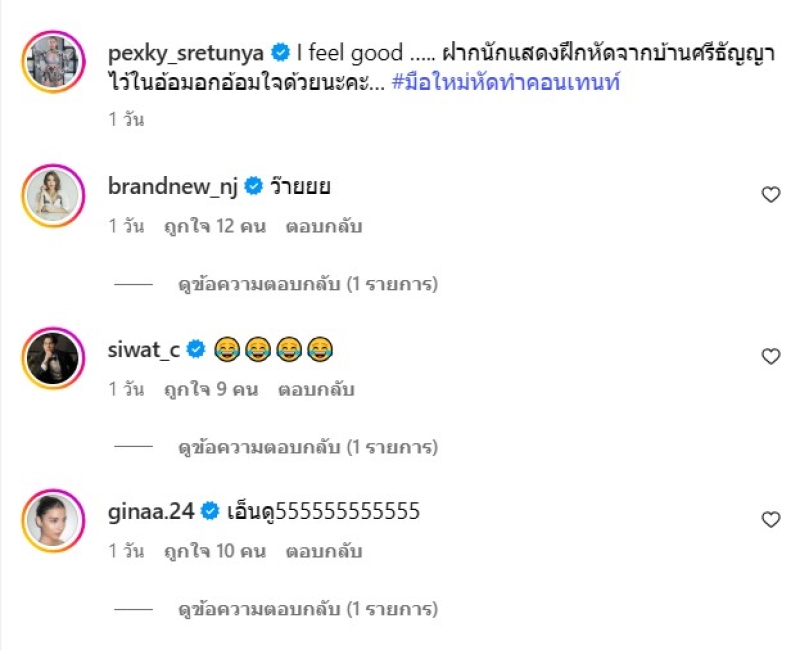Screen dimensions: 800x650
Task: Toggle heart on ginaa.24's comment
Action: tap(770, 520)
